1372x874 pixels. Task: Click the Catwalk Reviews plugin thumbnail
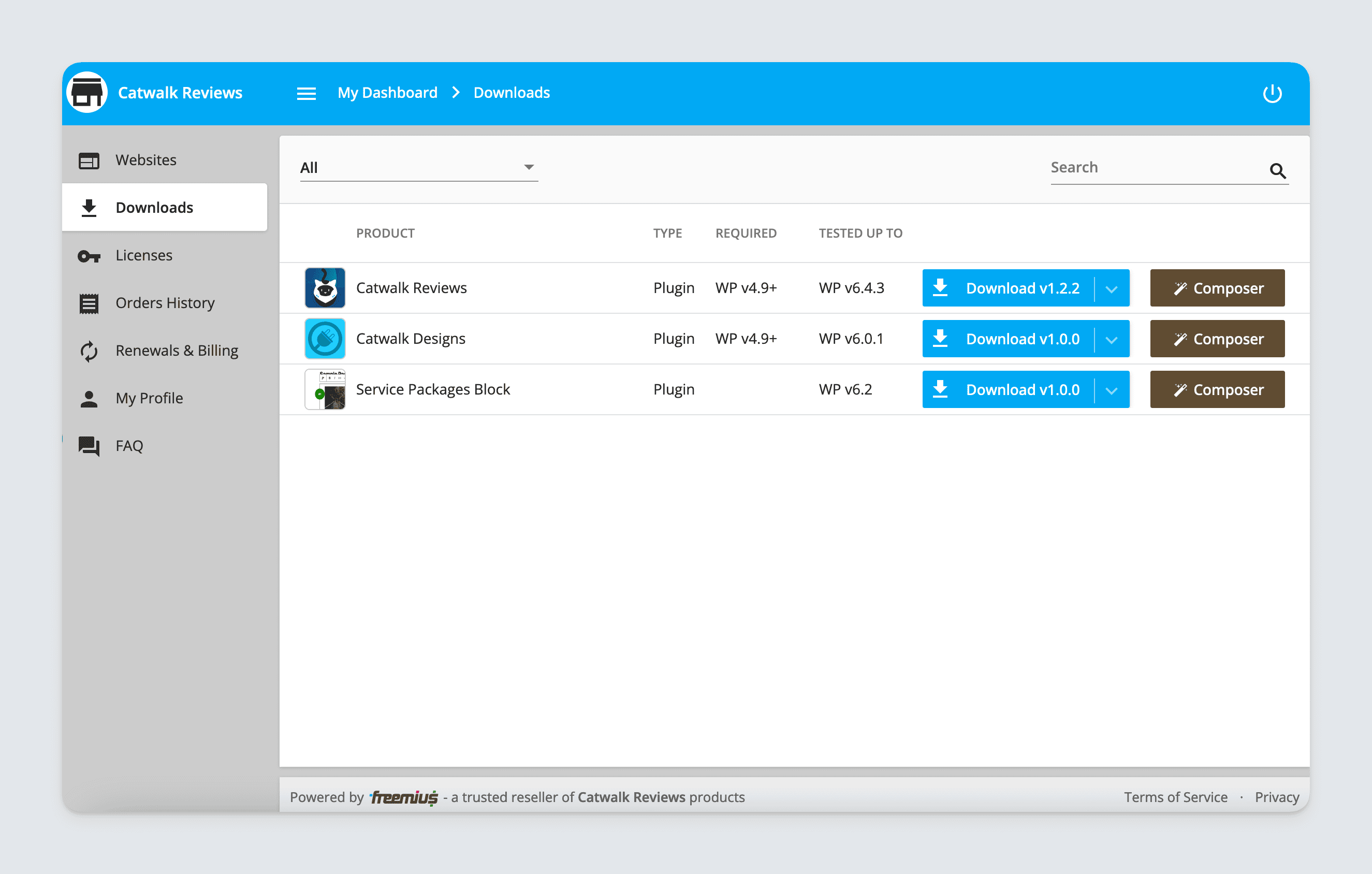(x=325, y=288)
